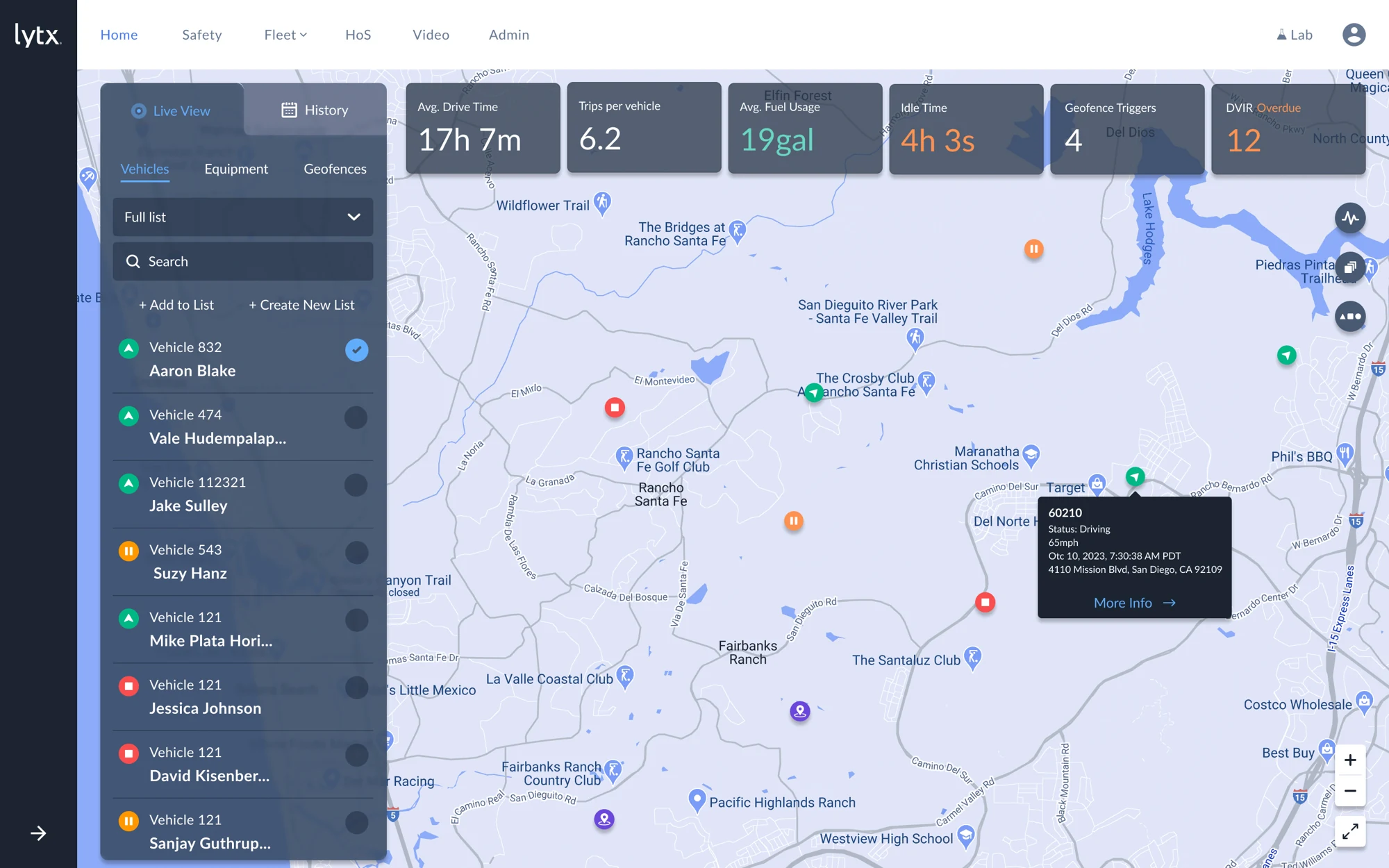This screenshot has height=868, width=1389.
Task: Click the History calendar icon
Action: click(x=289, y=110)
